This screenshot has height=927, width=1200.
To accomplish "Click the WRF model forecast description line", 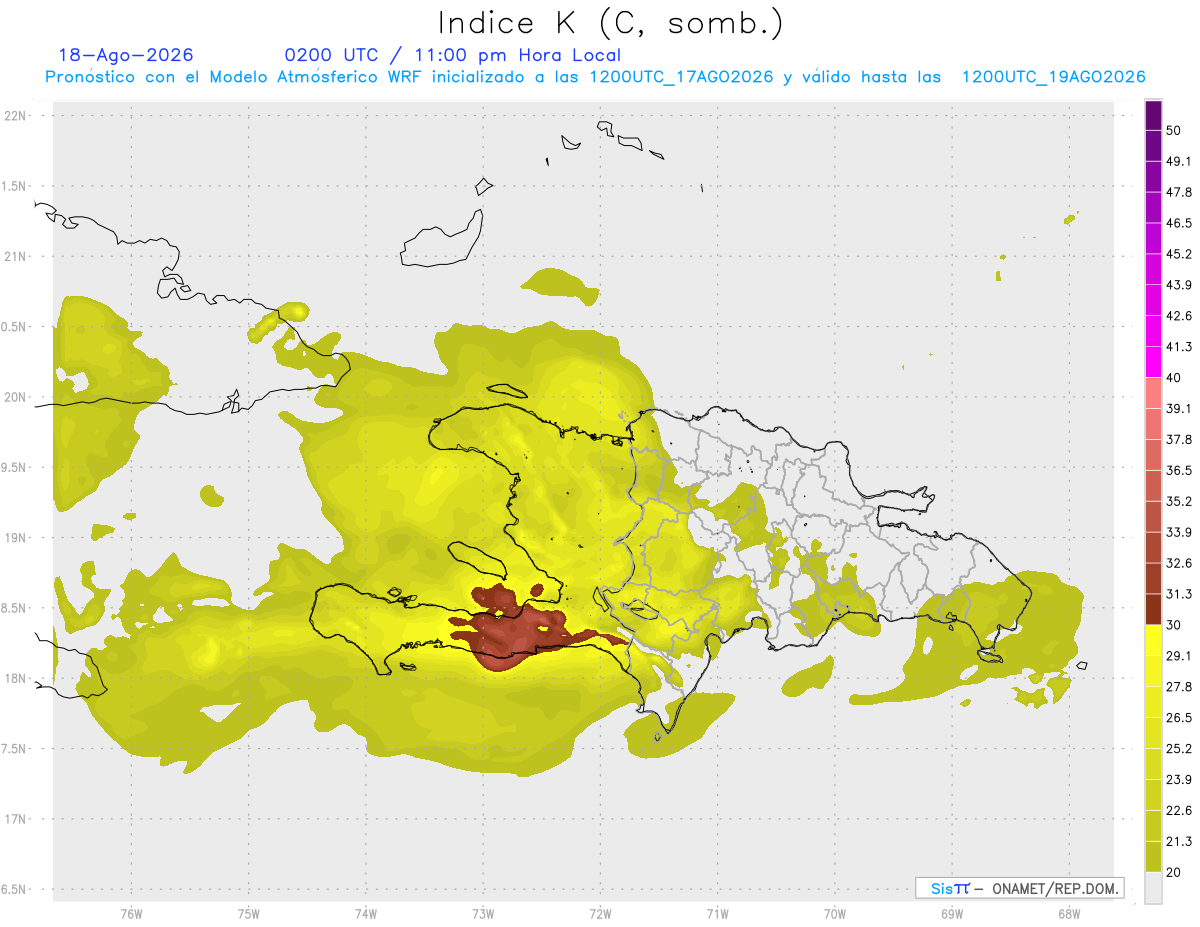I will click(595, 77).
